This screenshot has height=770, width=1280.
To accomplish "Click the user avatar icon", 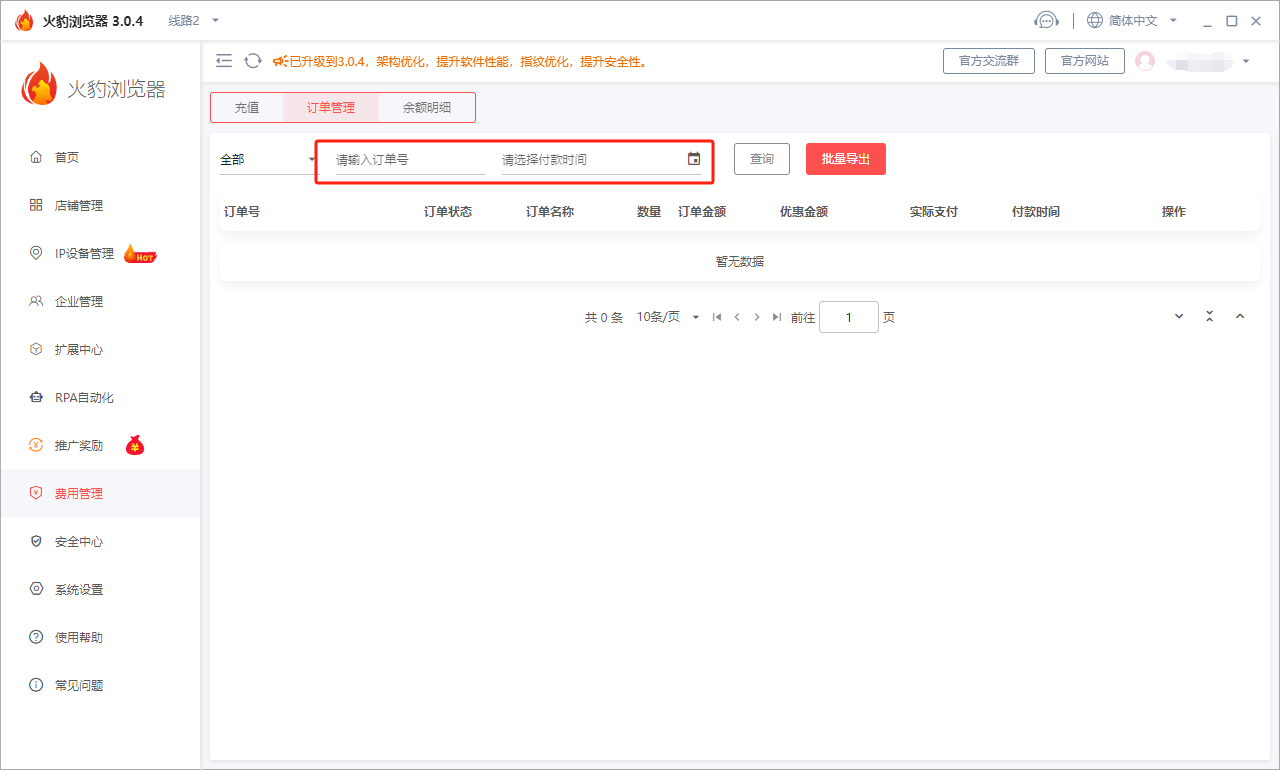I will (x=1145, y=61).
